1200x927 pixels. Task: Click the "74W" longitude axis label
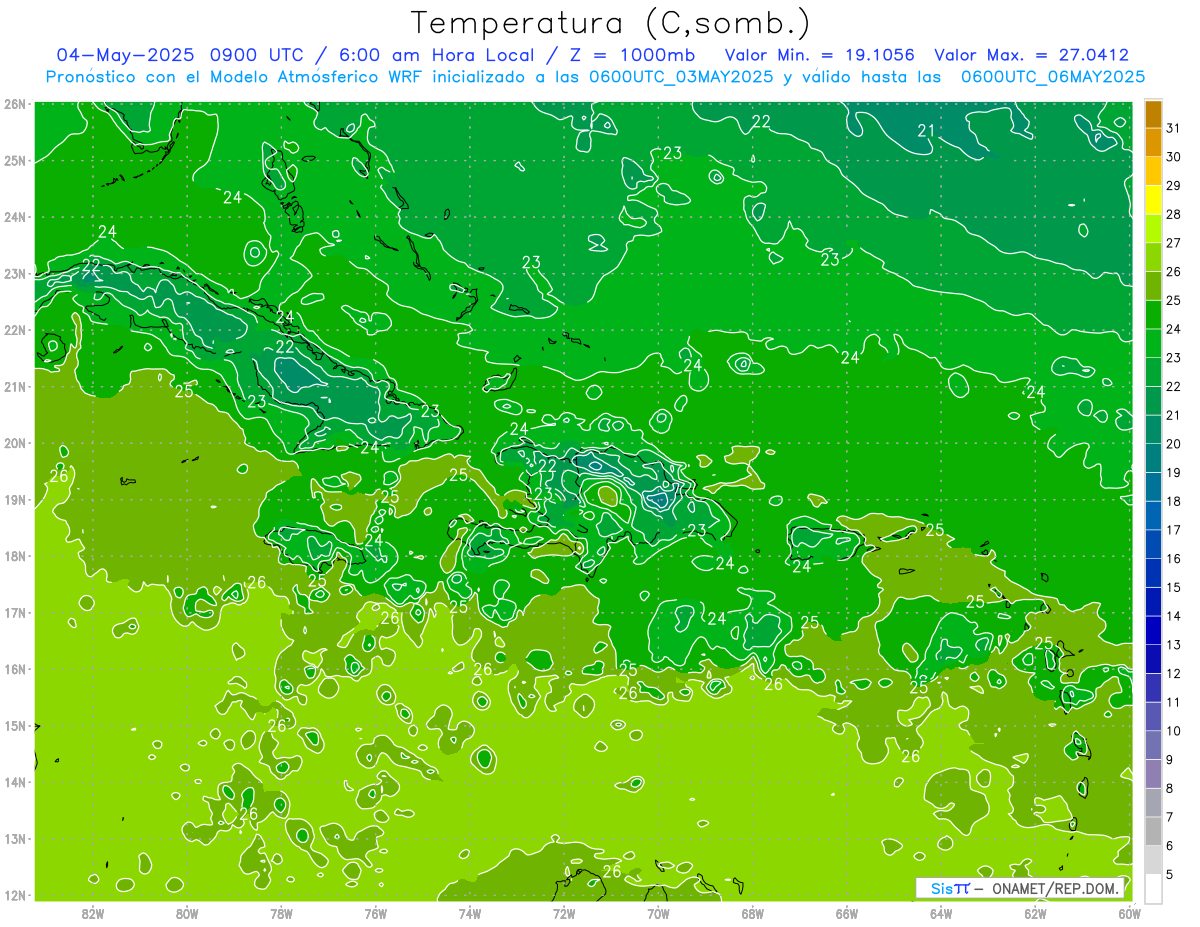pyautogui.click(x=470, y=914)
